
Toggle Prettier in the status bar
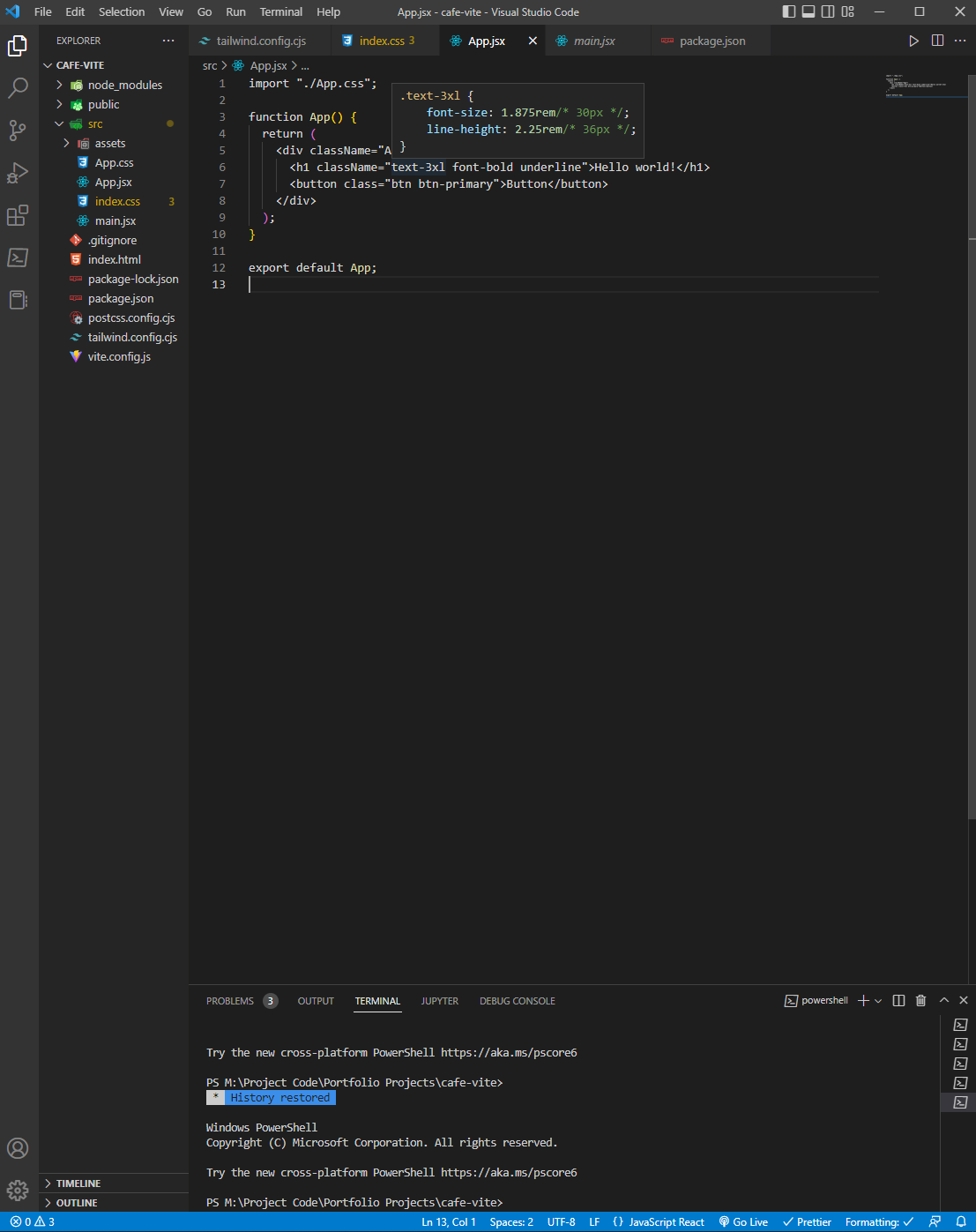tap(806, 1222)
